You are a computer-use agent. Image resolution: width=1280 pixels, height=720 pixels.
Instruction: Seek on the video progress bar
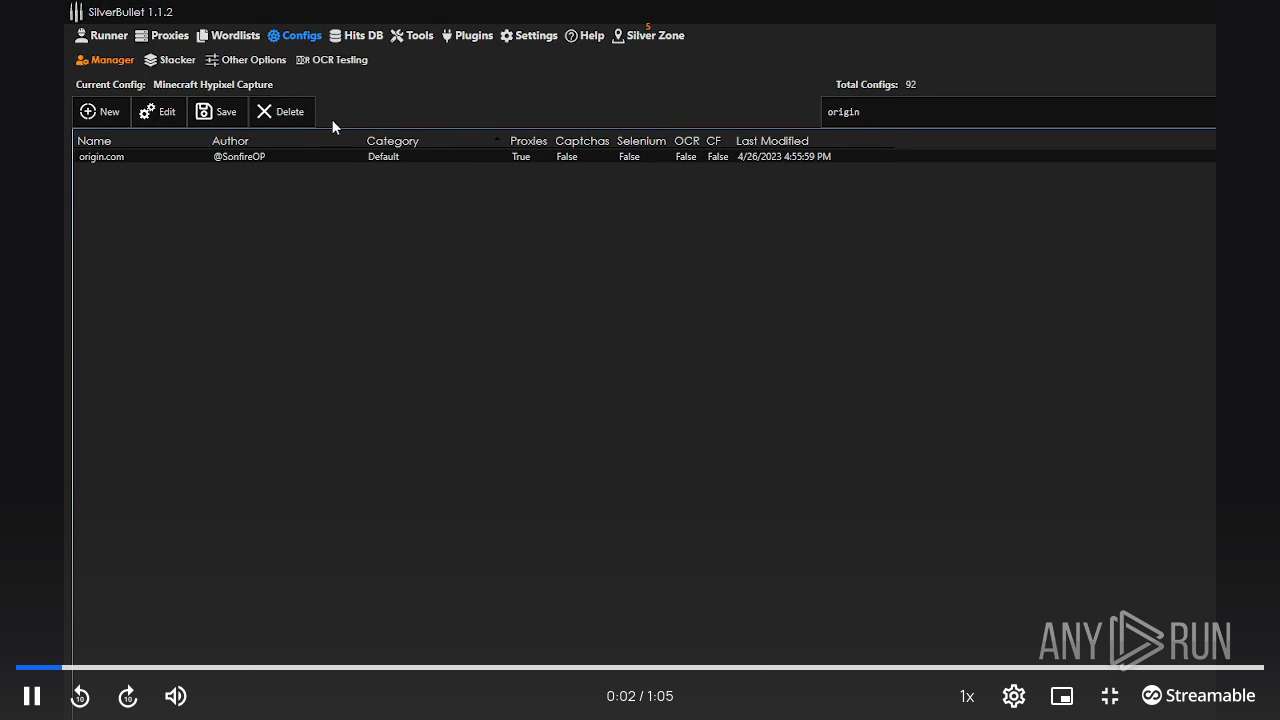[640, 667]
